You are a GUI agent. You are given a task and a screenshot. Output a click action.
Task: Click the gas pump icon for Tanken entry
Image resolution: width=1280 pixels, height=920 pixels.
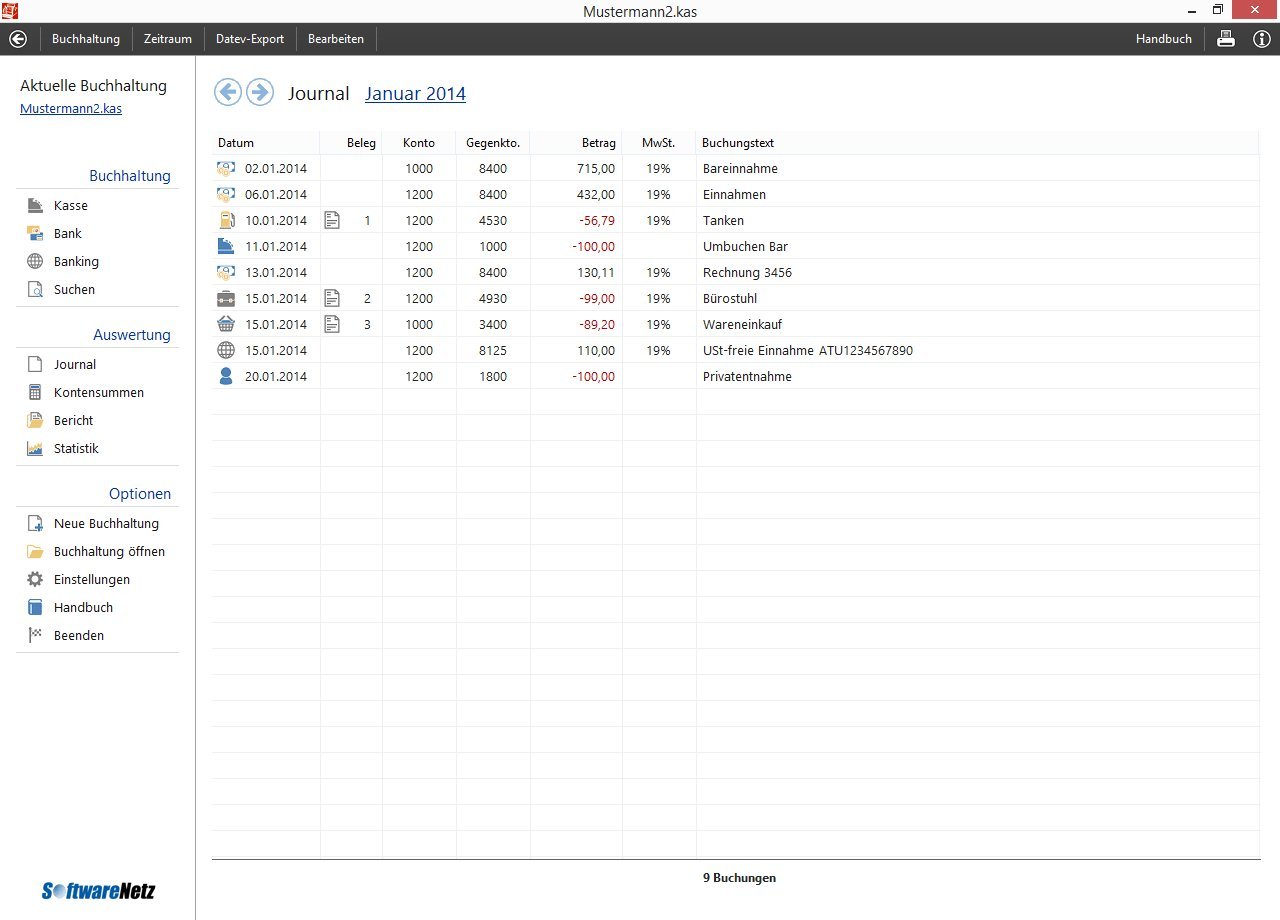[x=226, y=220]
